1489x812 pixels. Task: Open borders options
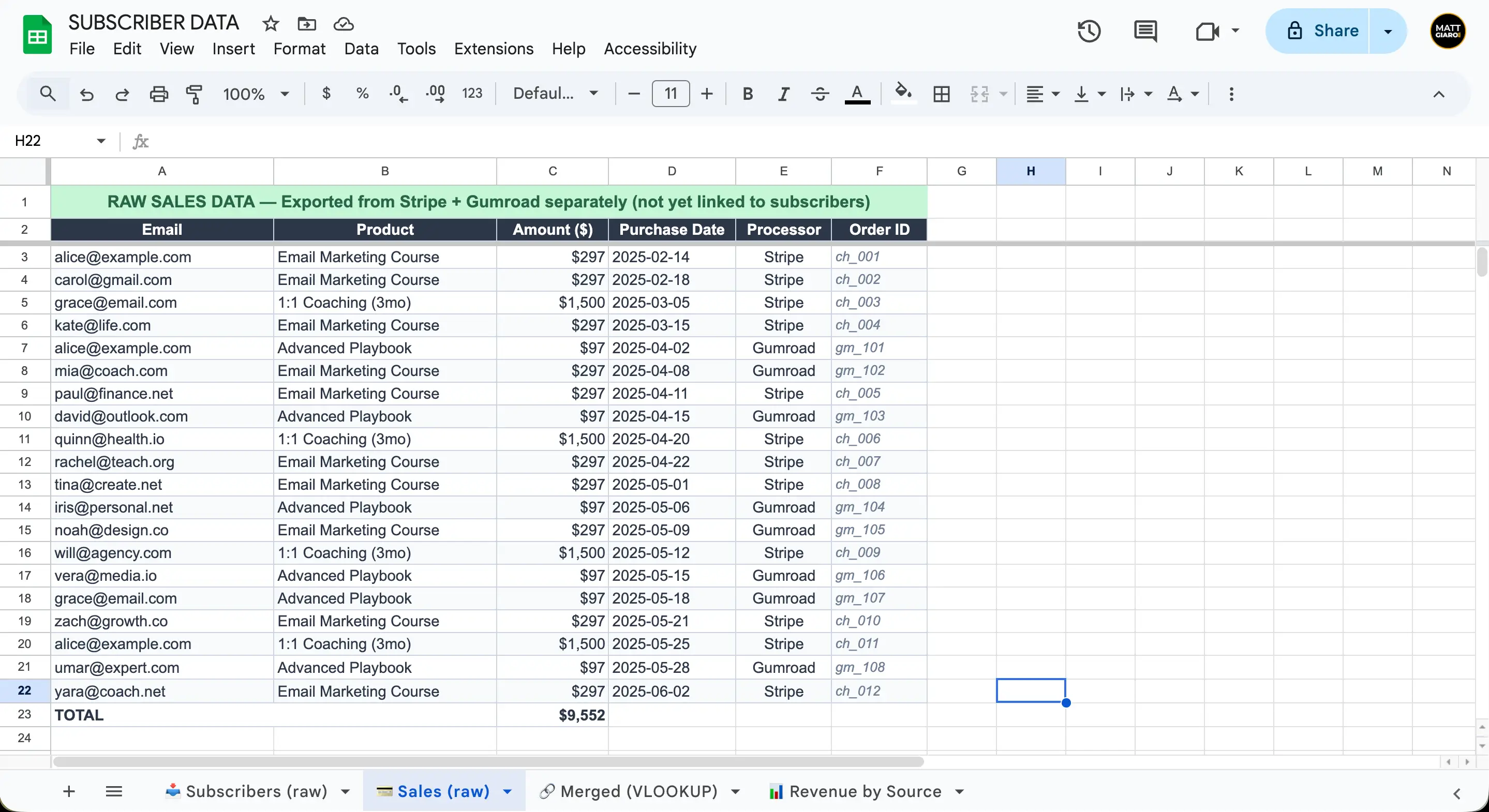[941, 94]
